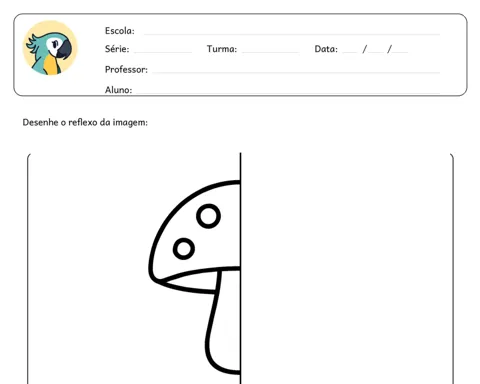Click the Aluno input line
Image resolution: width=480 pixels, height=384 pixels.
coord(288,93)
